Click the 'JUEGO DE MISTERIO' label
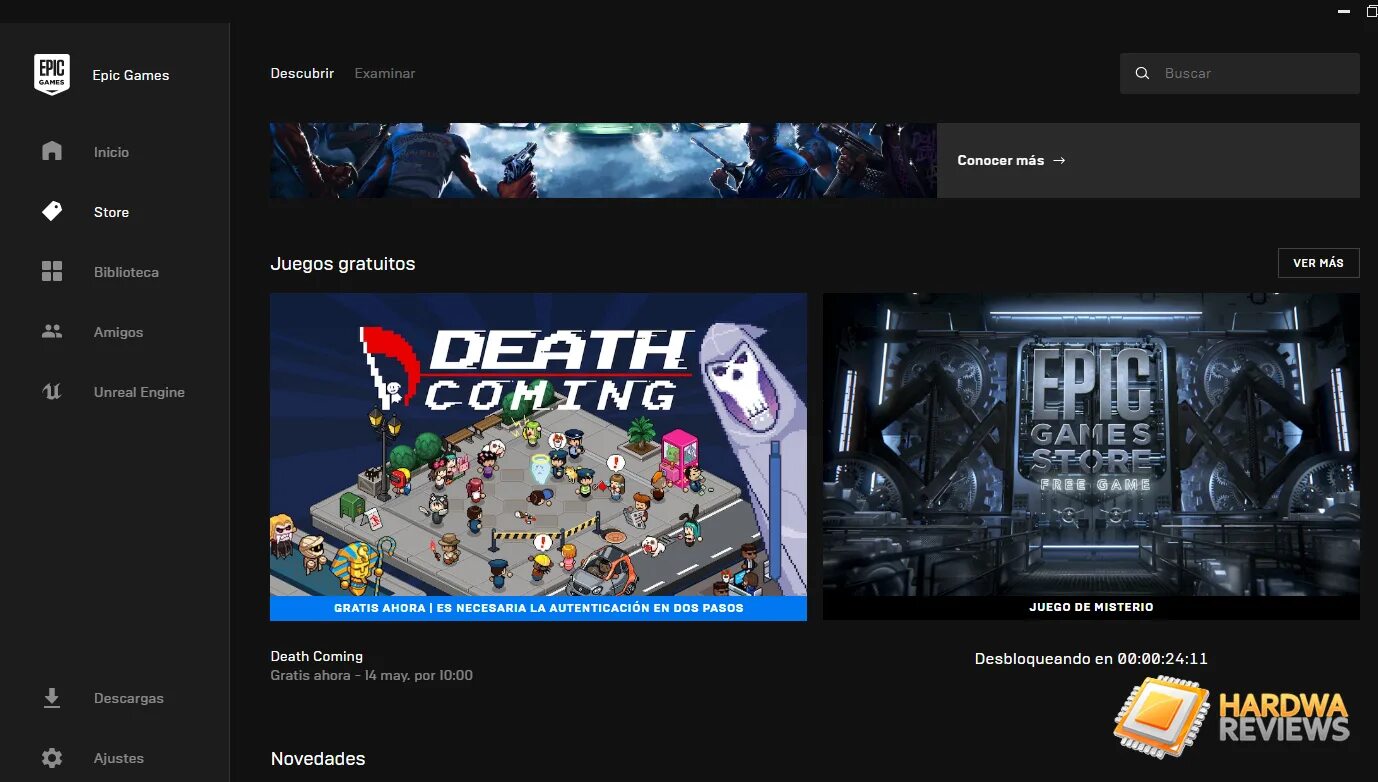This screenshot has height=782, width=1378. [1091, 607]
